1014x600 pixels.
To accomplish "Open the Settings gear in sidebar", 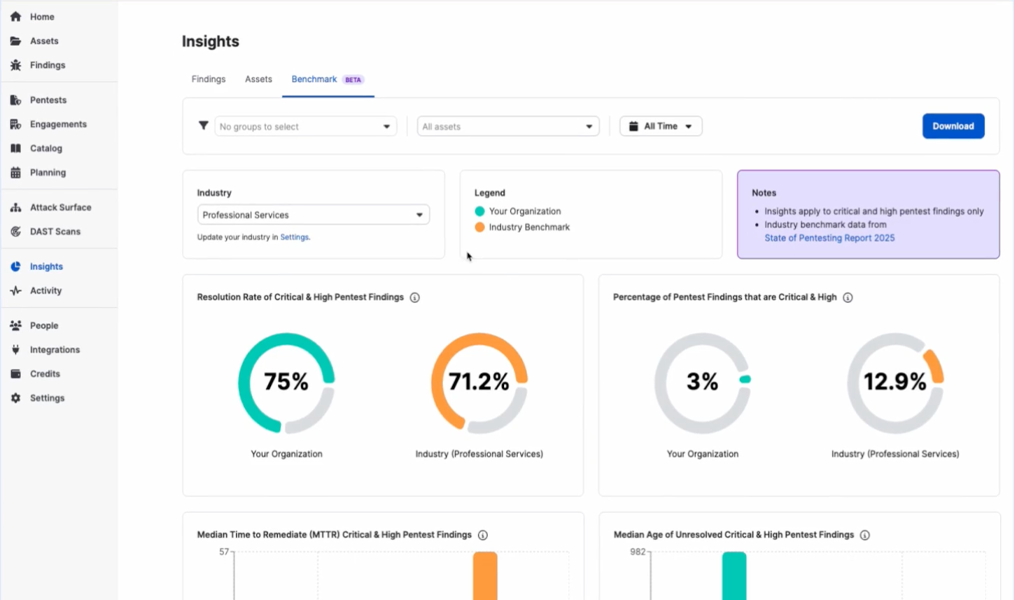I will coord(16,398).
